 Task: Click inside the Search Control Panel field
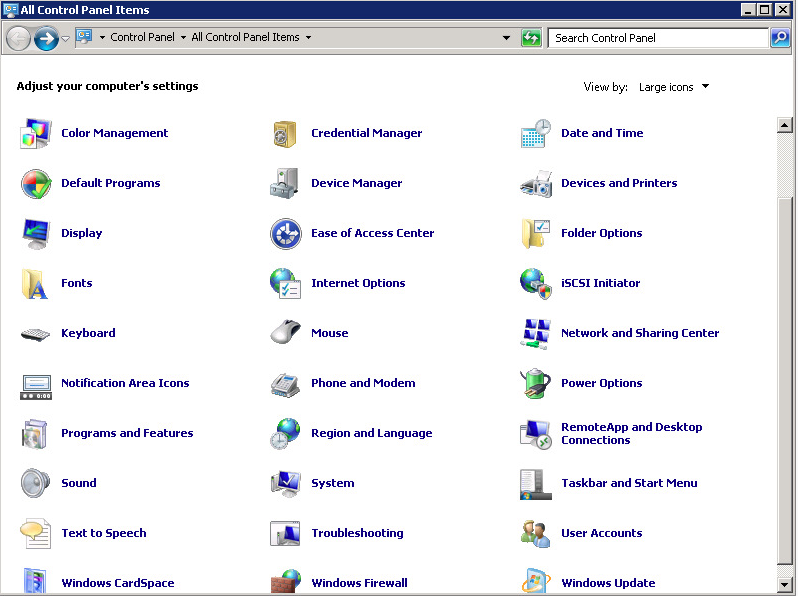(657, 38)
